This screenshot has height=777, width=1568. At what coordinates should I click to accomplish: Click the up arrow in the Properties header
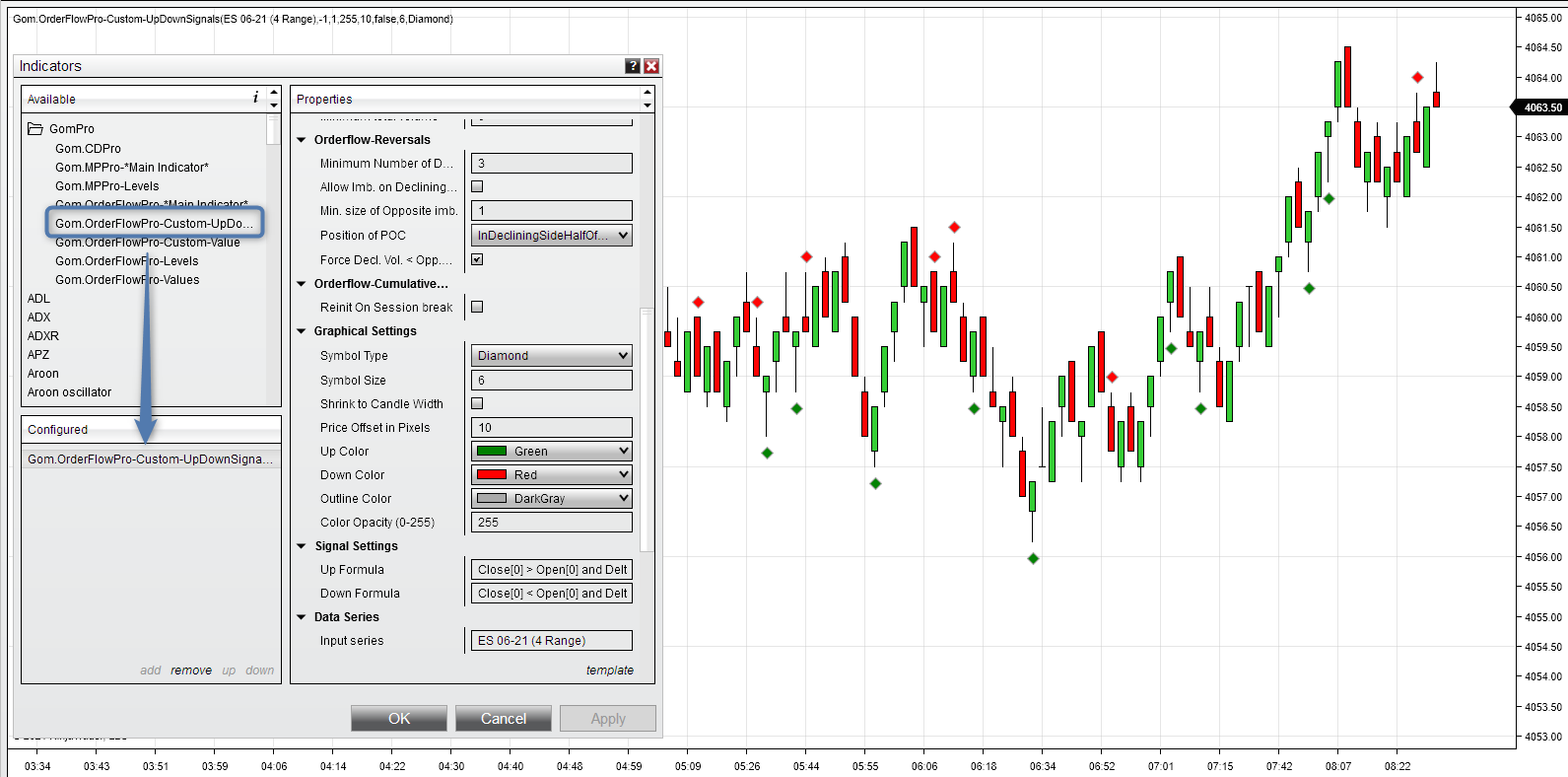pos(648,93)
